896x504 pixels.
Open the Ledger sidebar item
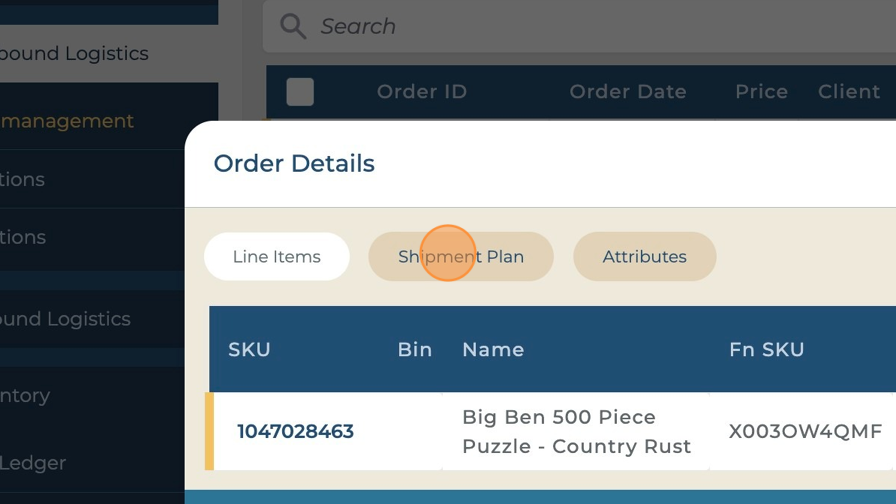(x=33, y=463)
